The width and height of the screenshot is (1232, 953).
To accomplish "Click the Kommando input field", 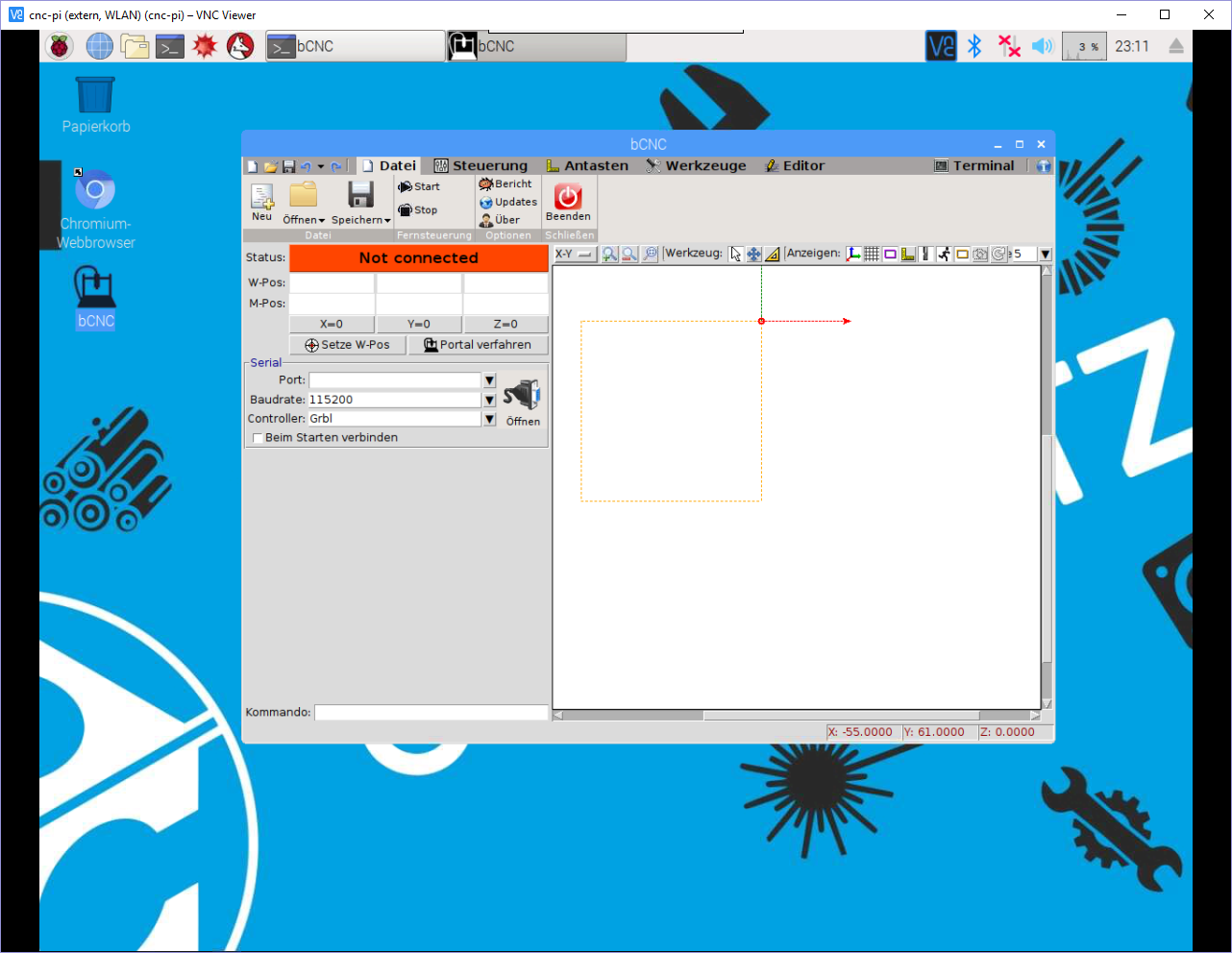I will pyautogui.click(x=431, y=713).
